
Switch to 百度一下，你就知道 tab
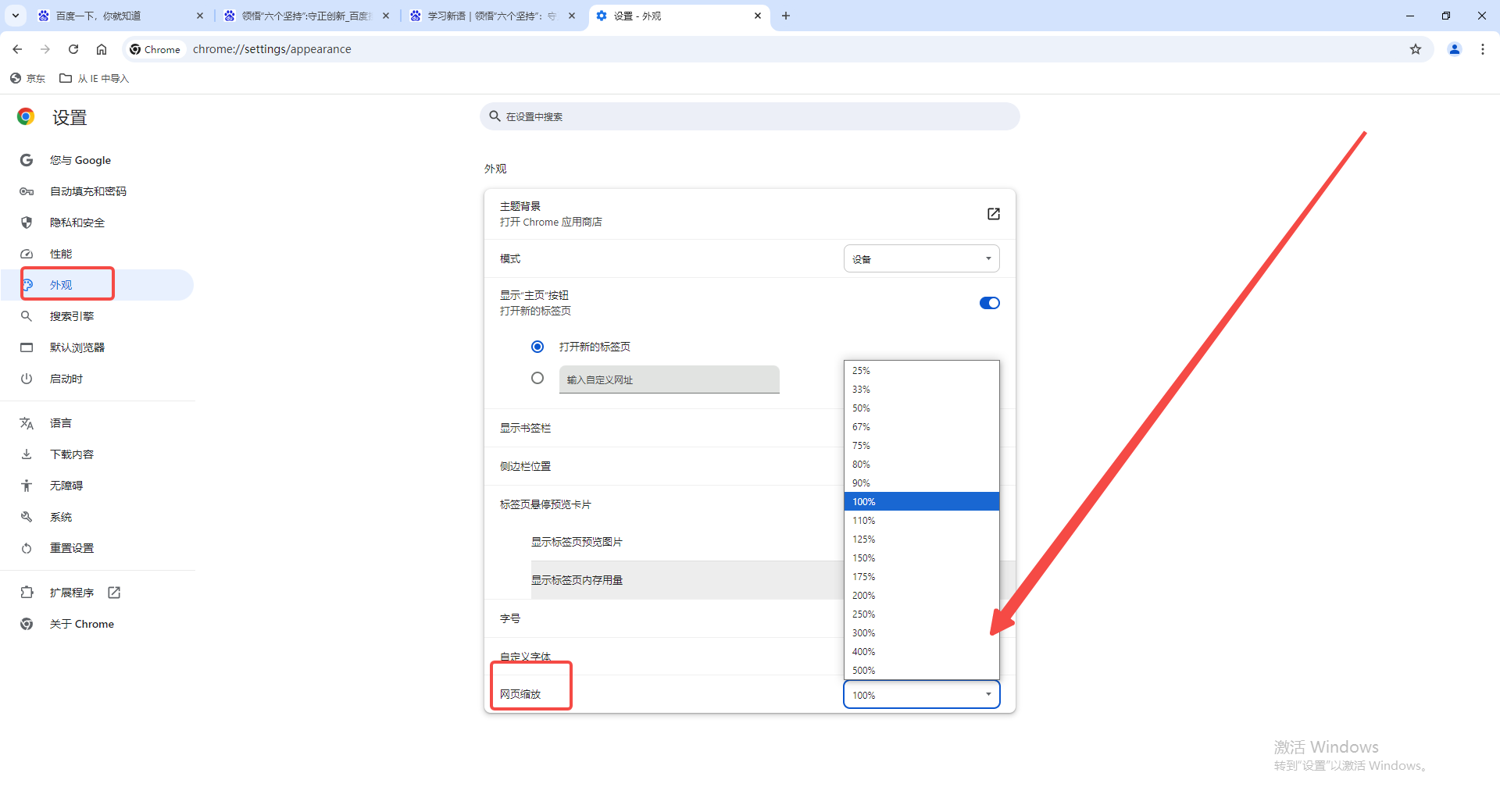click(120, 16)
